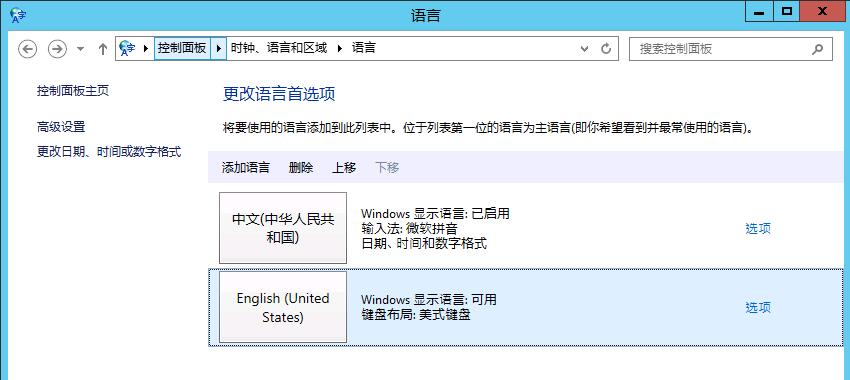Click the language icon in address bar
Image resolution: width=850 pixels, height=380 pixels.
tap(127, 48)
